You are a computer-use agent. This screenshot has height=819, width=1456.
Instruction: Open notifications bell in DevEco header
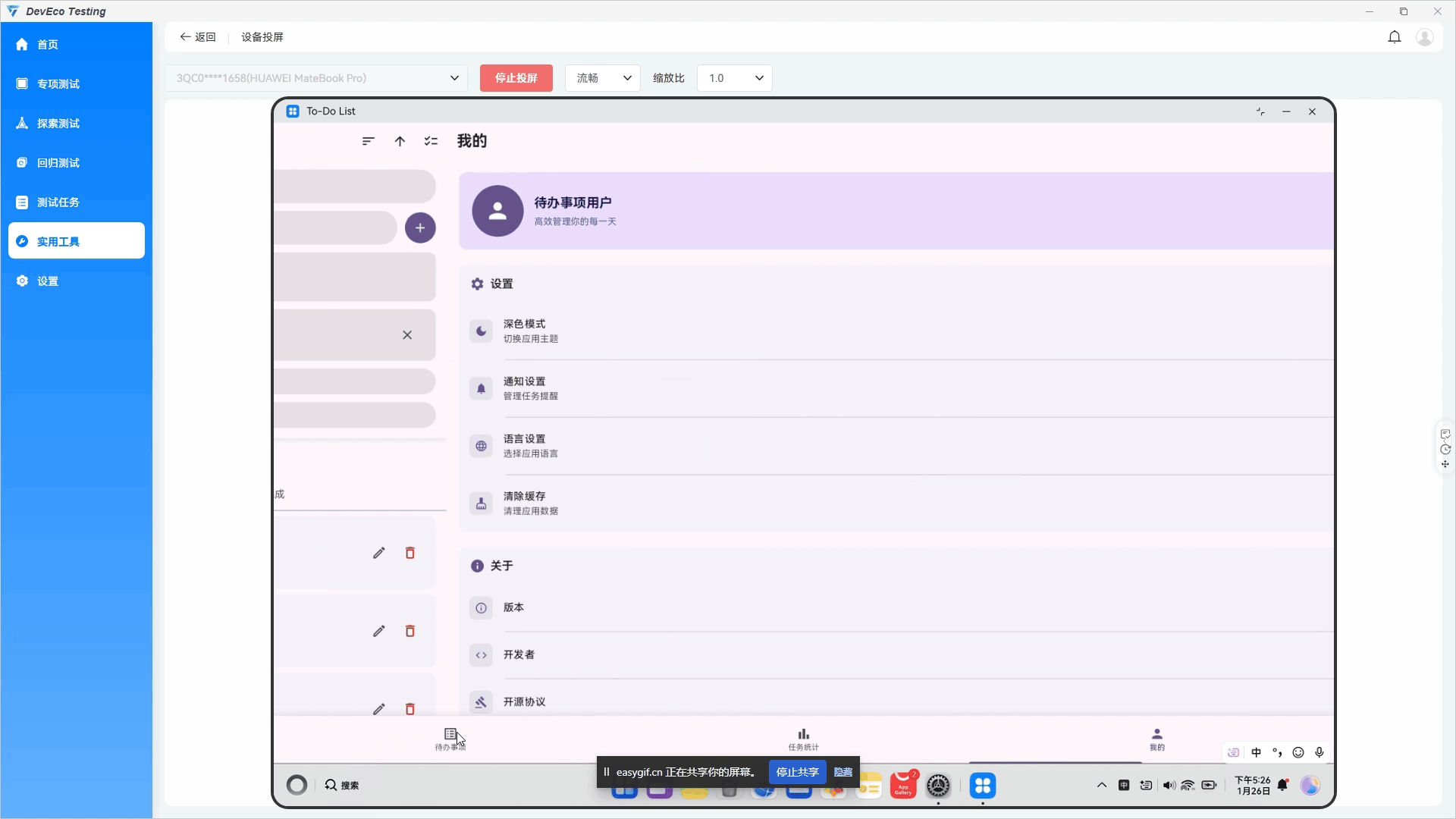point(1394,37)
